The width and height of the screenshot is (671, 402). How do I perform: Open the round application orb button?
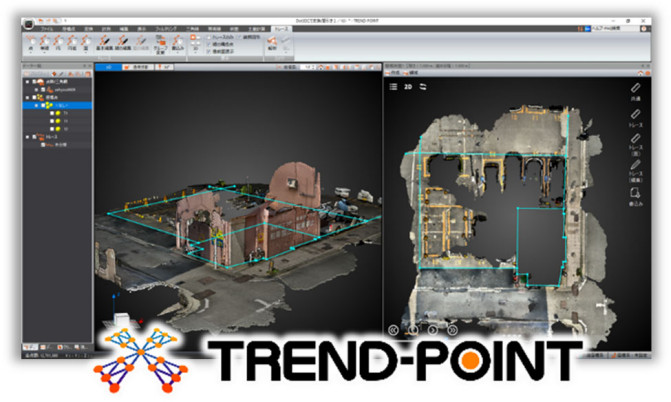pyautogui.click(x=29, y=24)
